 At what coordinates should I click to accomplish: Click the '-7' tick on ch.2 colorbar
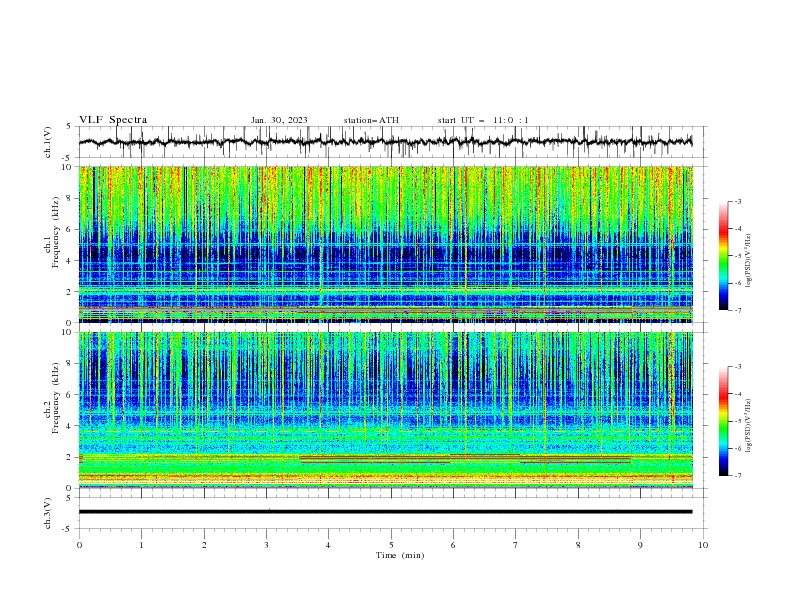(738, 476)
